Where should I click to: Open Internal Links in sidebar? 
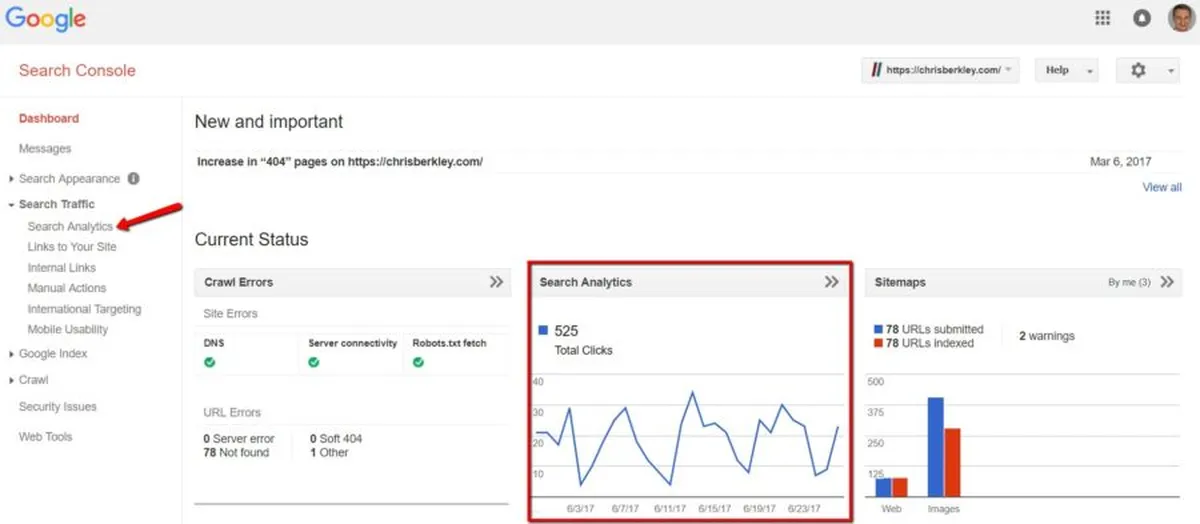click(x=62, y=268)
